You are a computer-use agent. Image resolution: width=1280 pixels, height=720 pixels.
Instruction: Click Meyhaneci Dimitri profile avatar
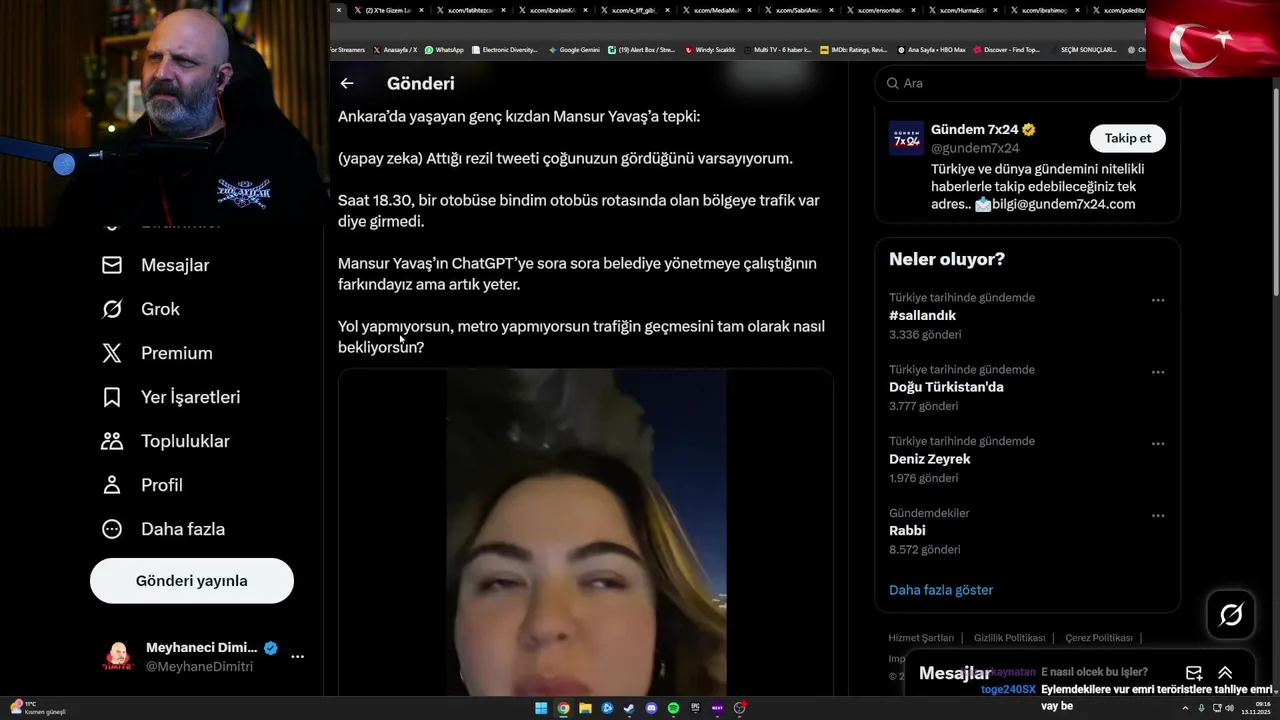118,657
